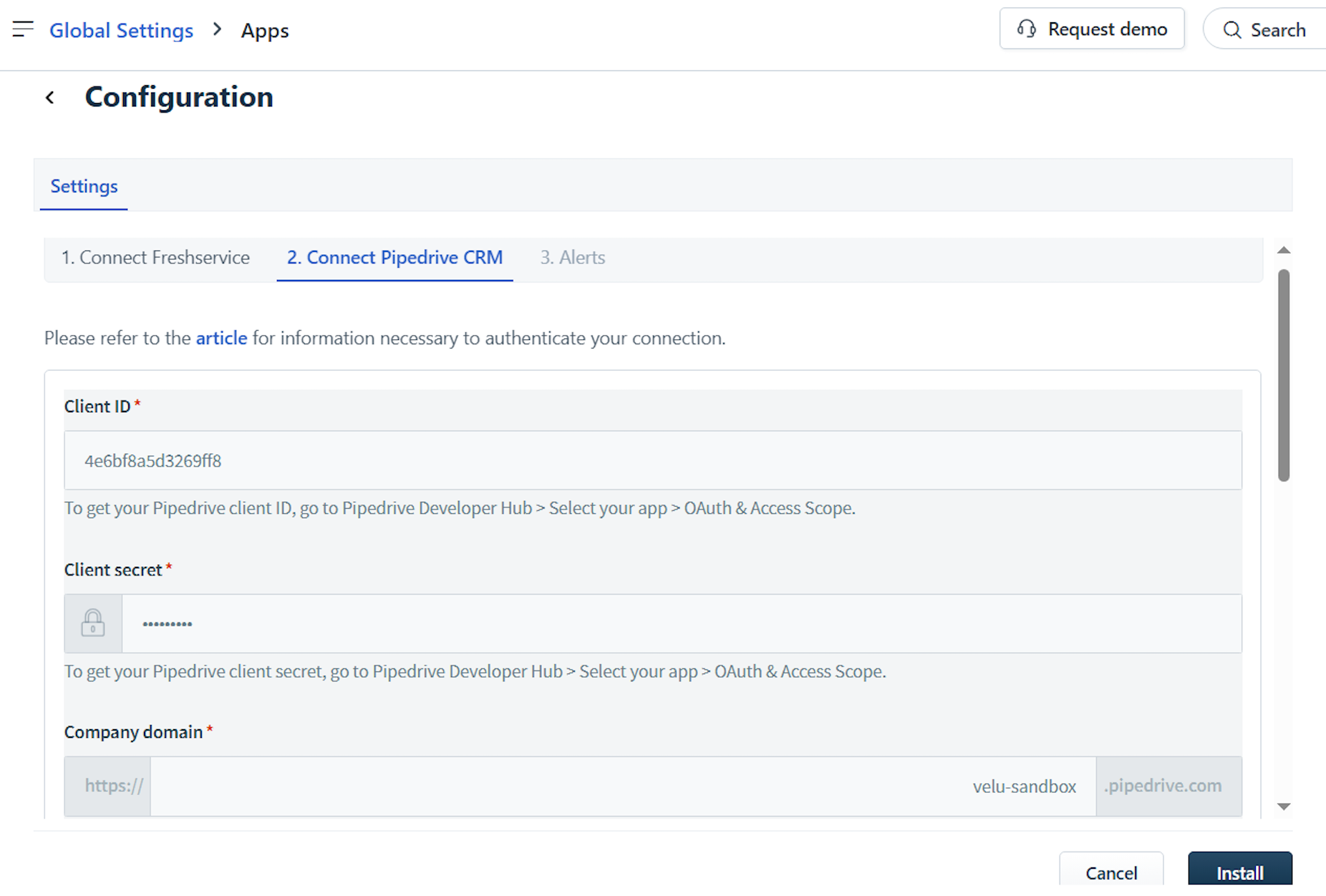Select Connect Pipedrive CRM step
1326x896 pixels.
(x=395, y=258)
